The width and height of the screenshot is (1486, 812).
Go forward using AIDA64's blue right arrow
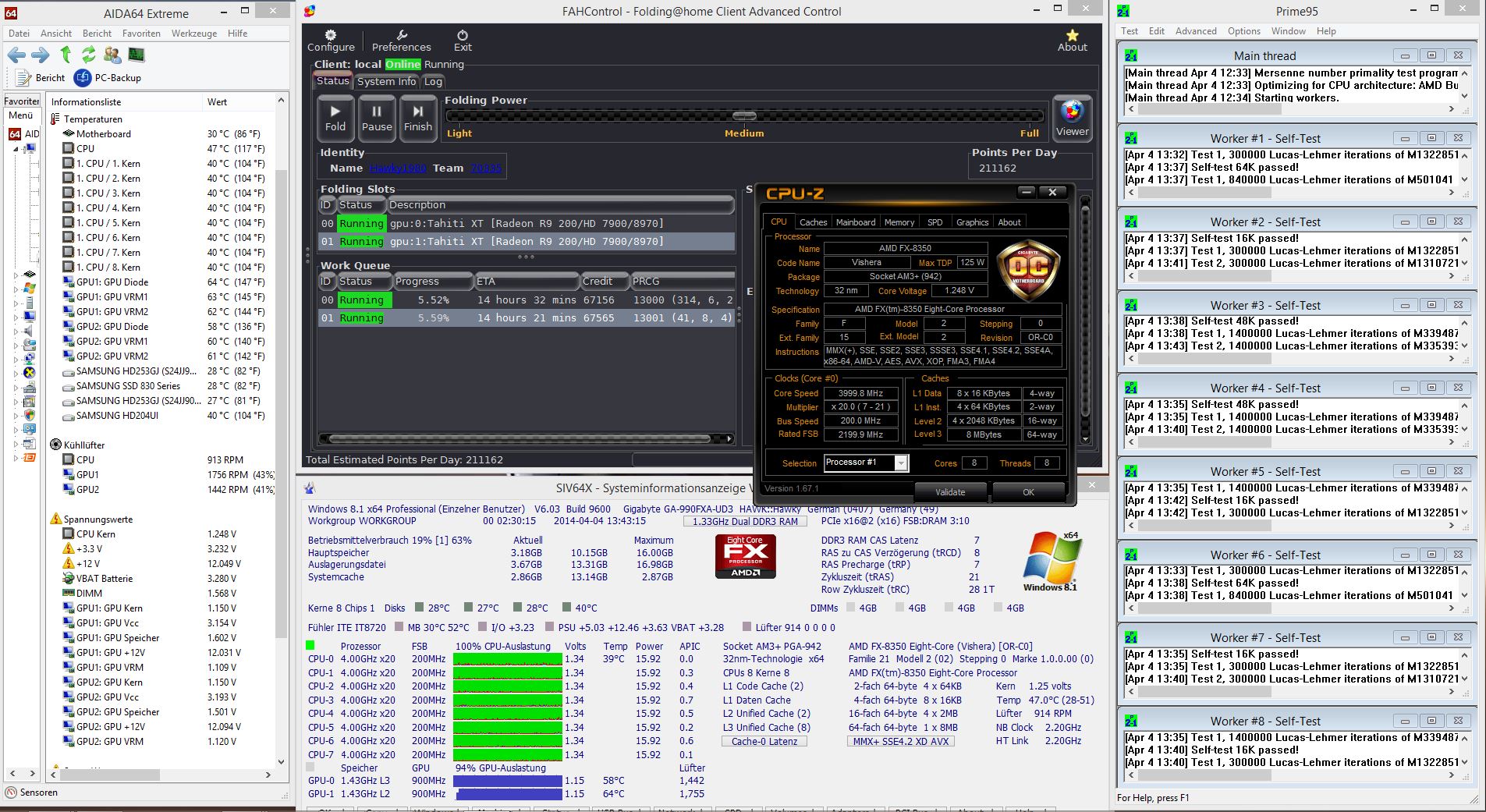[x=41, y=55]
